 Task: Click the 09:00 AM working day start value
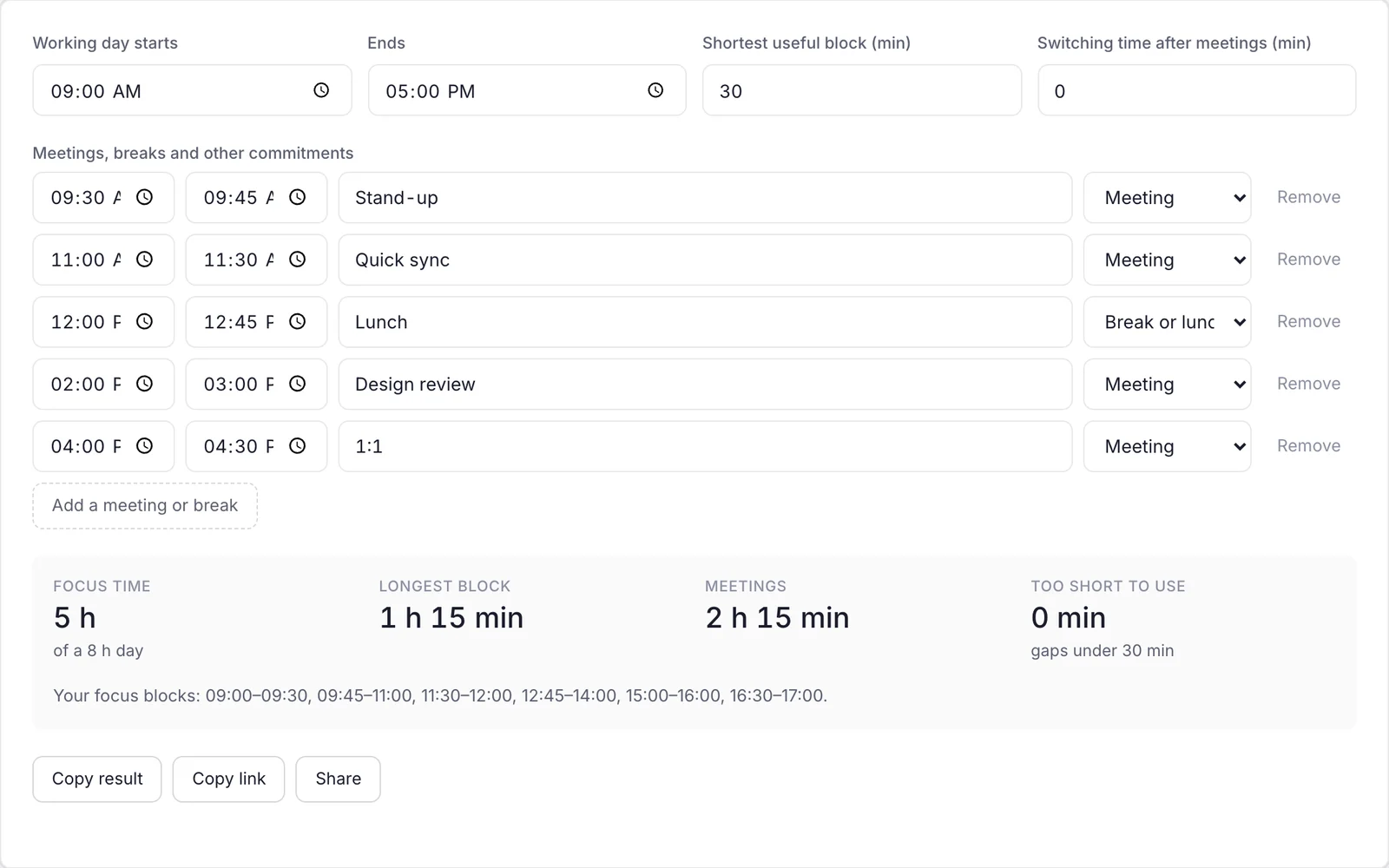coord(95,91)
